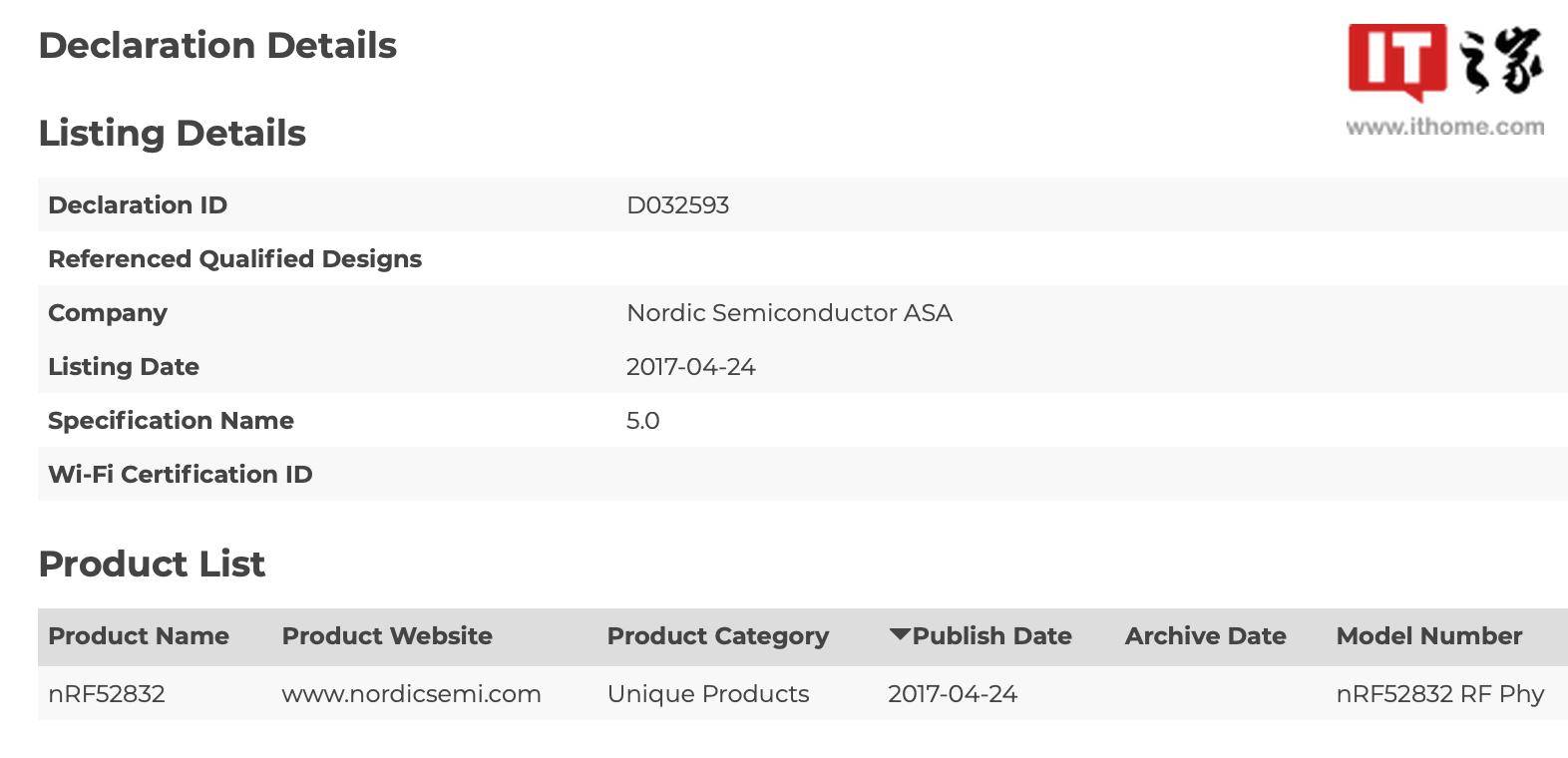Viewport: 1568px width, 758px height.
Task: Click the Product List heading
Action: tap(152, 565)
